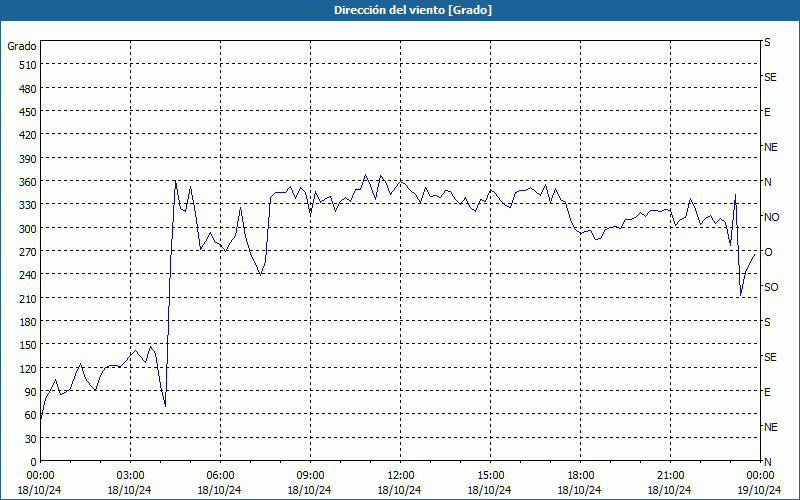Select the 240 y-axis tick label
Viewport: 800px width, 500px height.
click(28, 275)
